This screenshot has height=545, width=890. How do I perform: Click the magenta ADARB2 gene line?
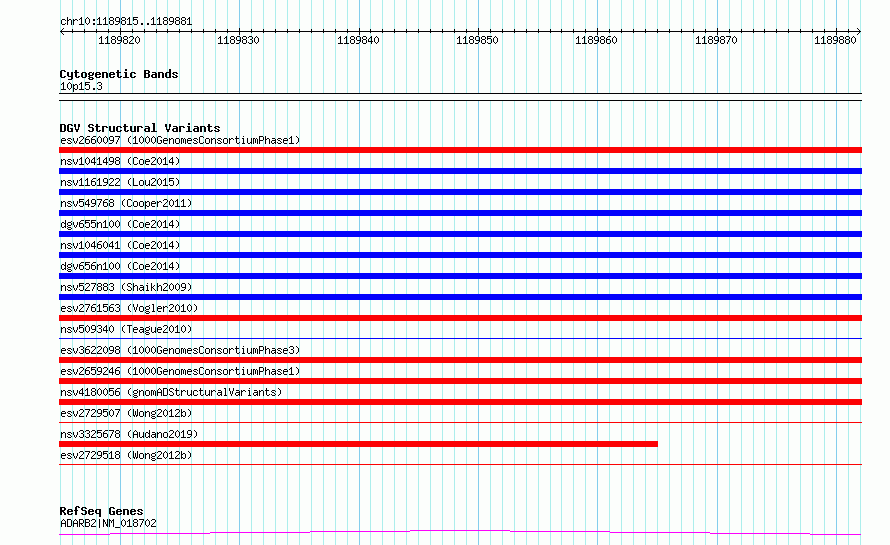[460, 532]
